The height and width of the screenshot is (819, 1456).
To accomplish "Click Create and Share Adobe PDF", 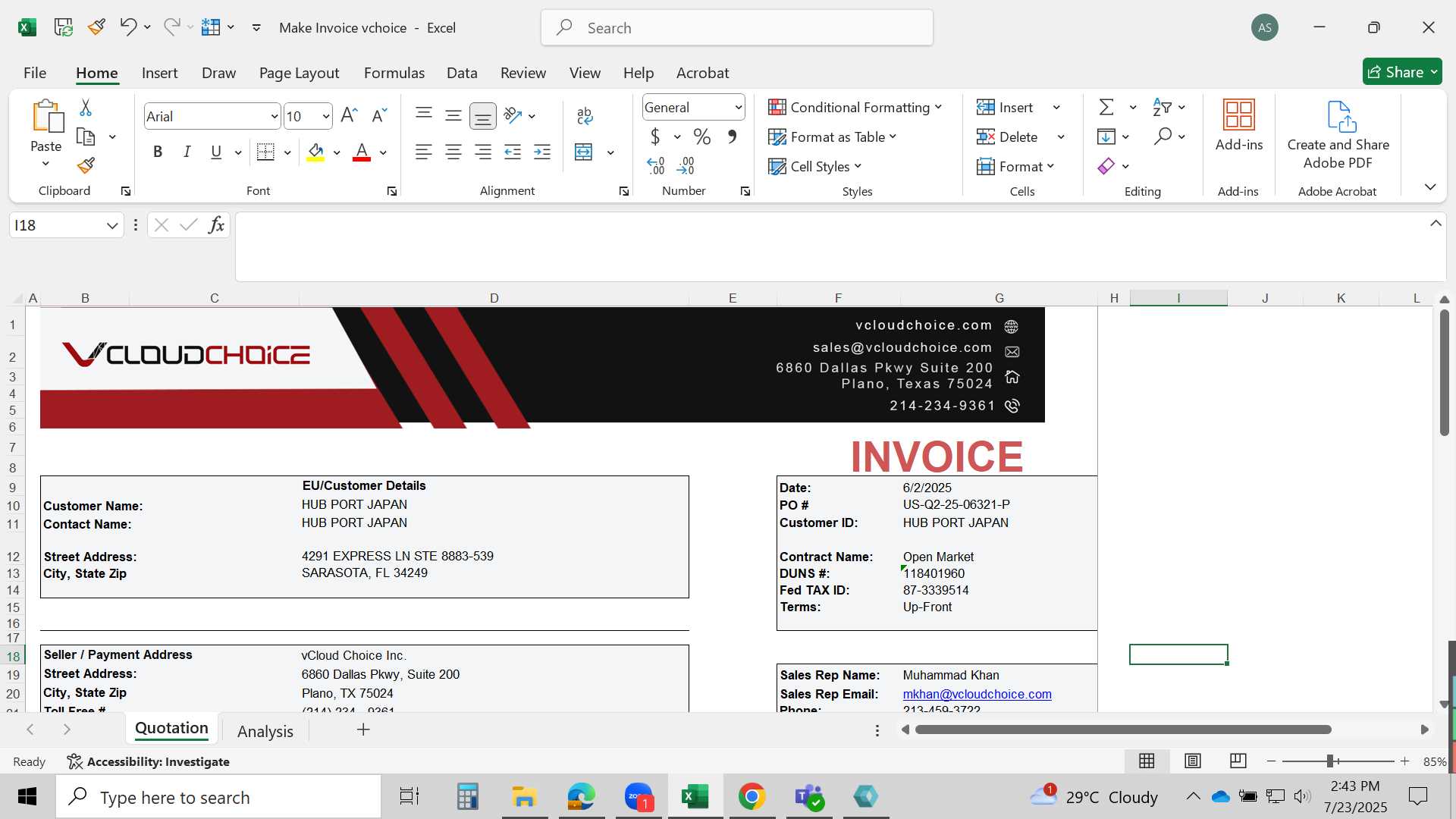I will click(1338, 135).
